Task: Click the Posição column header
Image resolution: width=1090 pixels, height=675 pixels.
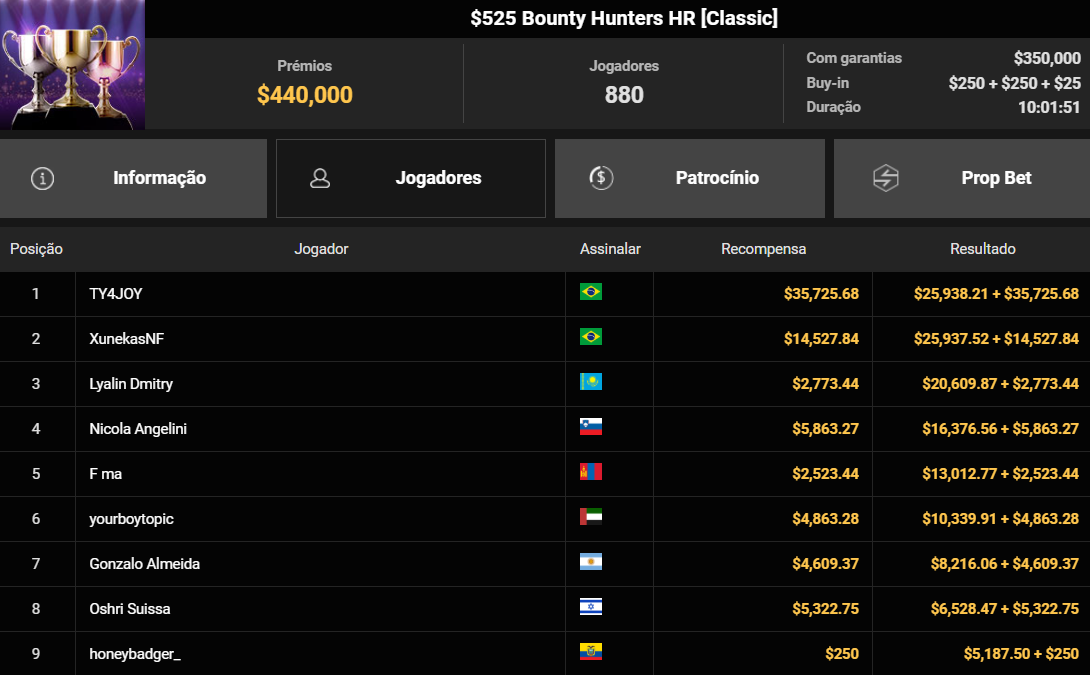Action: coord(38,249)
